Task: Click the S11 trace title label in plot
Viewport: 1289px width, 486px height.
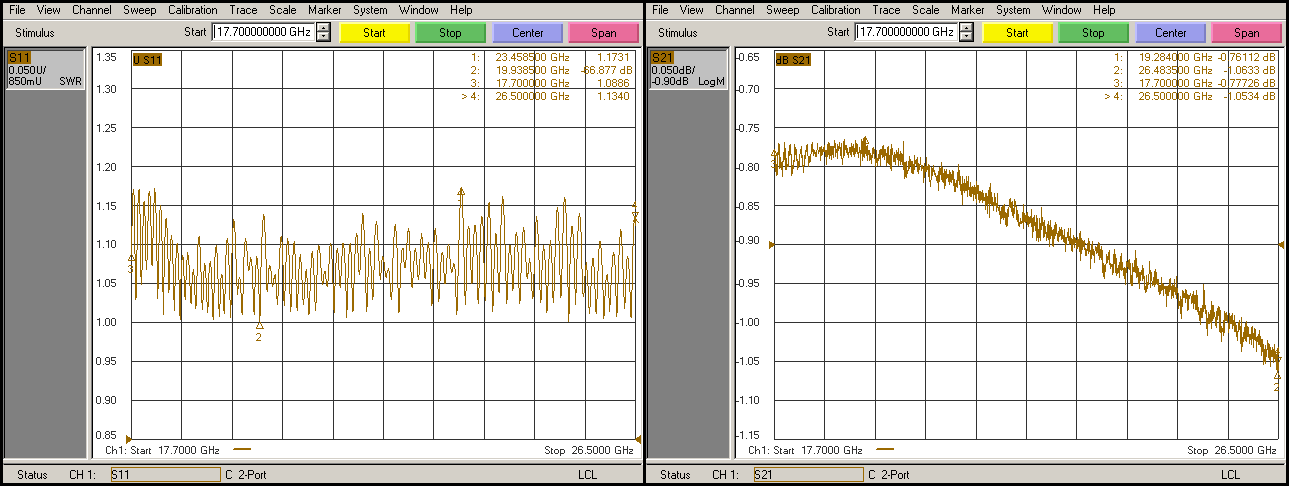Action: click(147, 59)
